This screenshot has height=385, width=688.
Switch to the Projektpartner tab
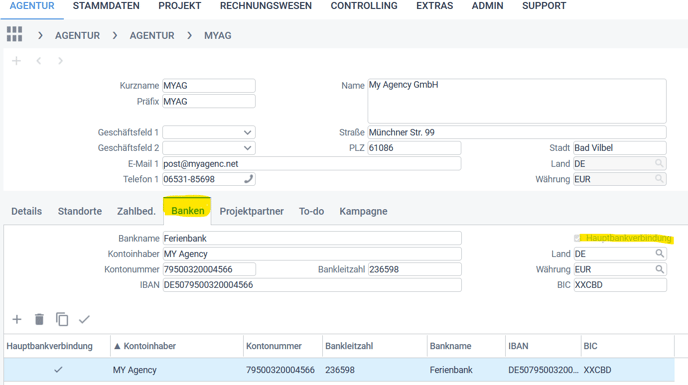click(x=251, y=211)
